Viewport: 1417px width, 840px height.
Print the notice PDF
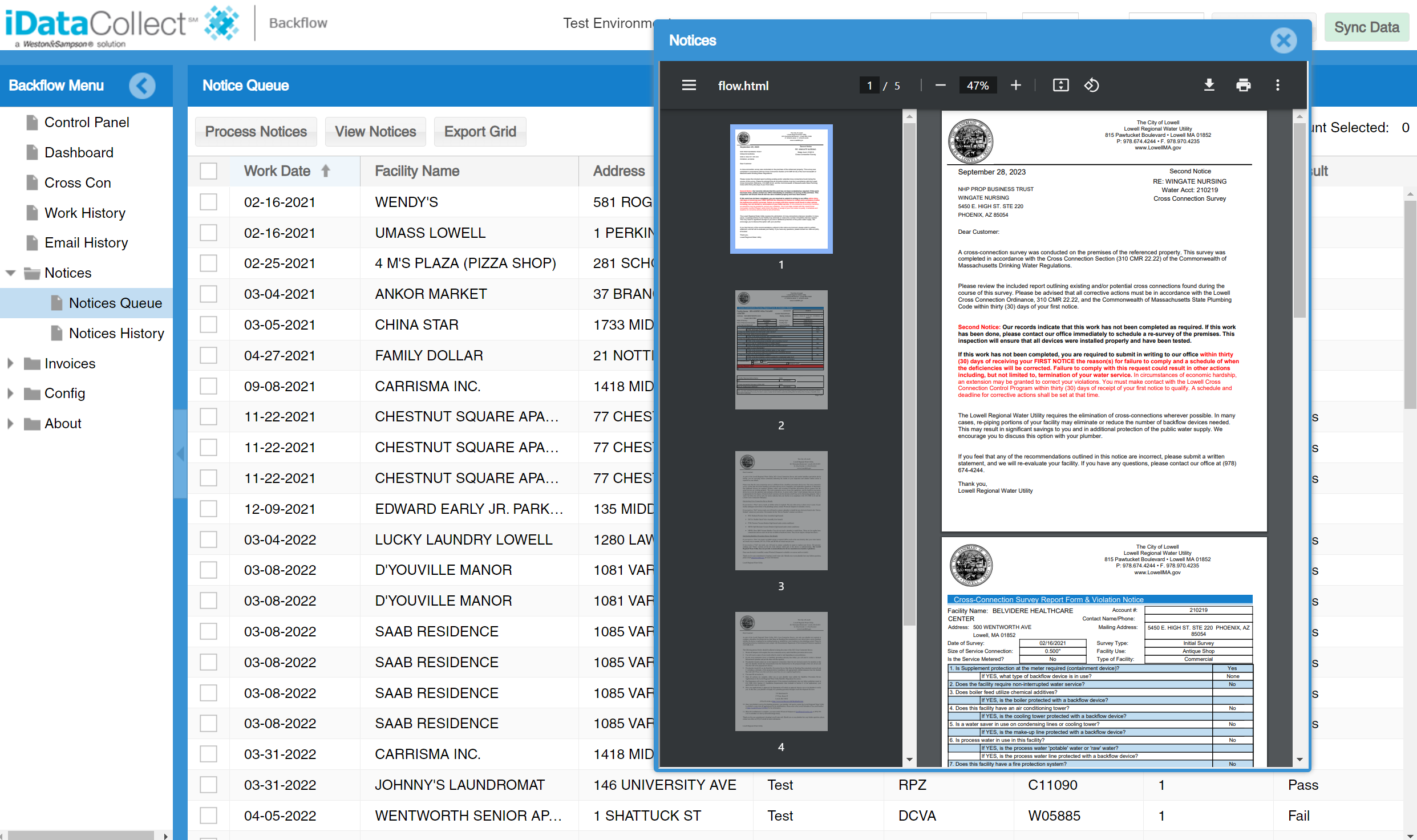coord(1243,86)
